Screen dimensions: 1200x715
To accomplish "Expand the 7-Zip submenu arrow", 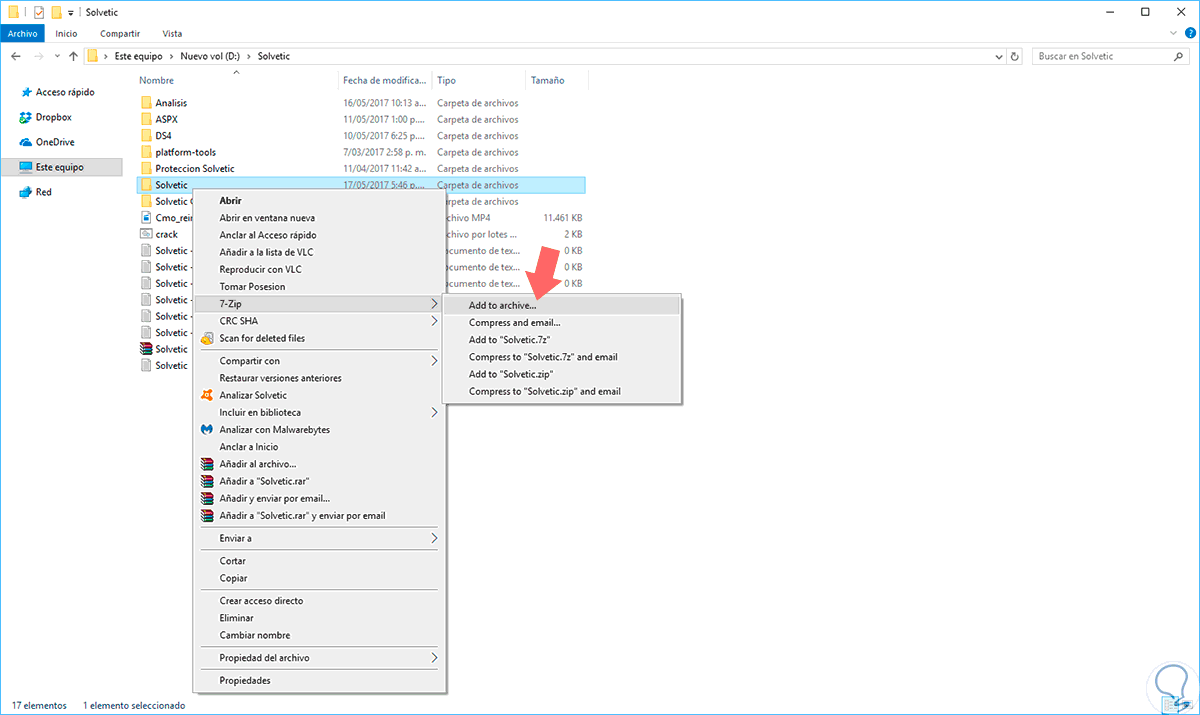I will (434, 303).
